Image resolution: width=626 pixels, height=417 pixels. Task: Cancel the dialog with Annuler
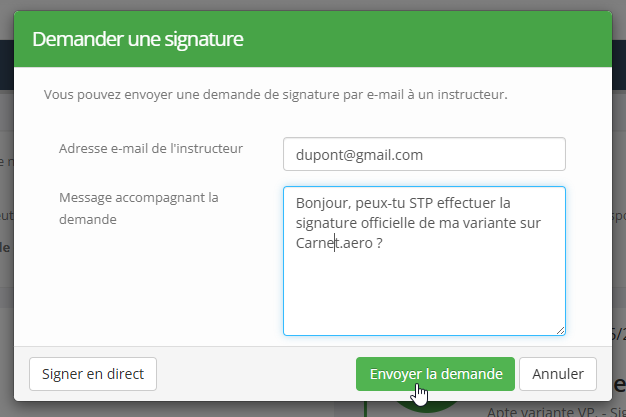coord(558,374)
